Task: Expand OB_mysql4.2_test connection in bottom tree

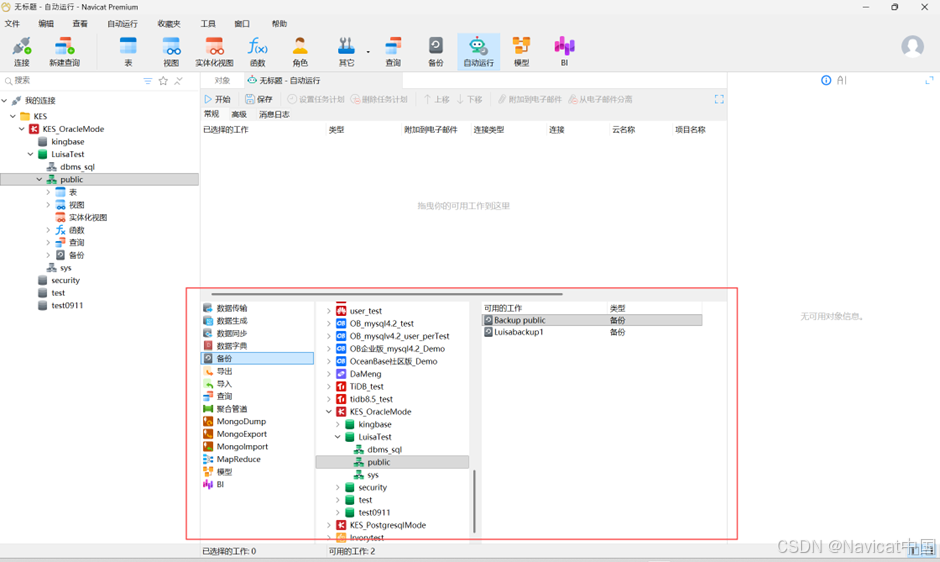Action: pyautogui.click(x=329, y=323)
